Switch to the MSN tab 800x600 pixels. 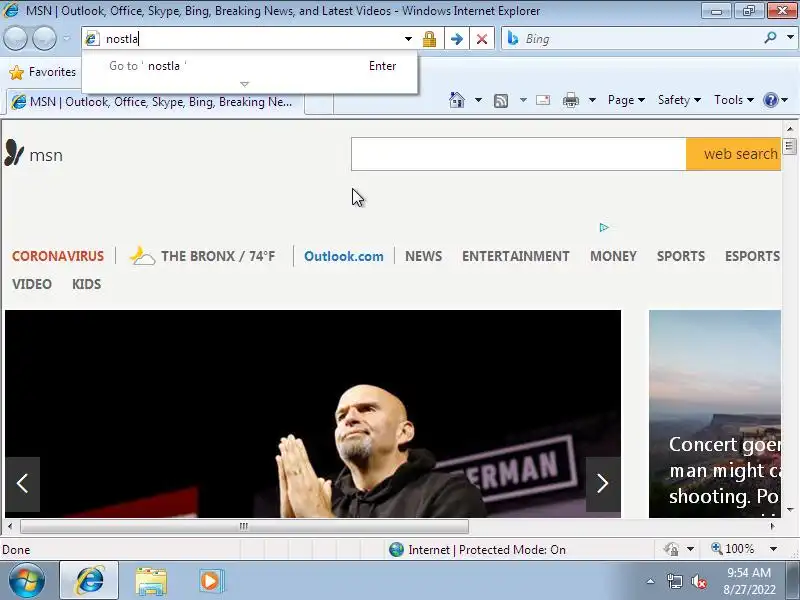tap(155, 102)
